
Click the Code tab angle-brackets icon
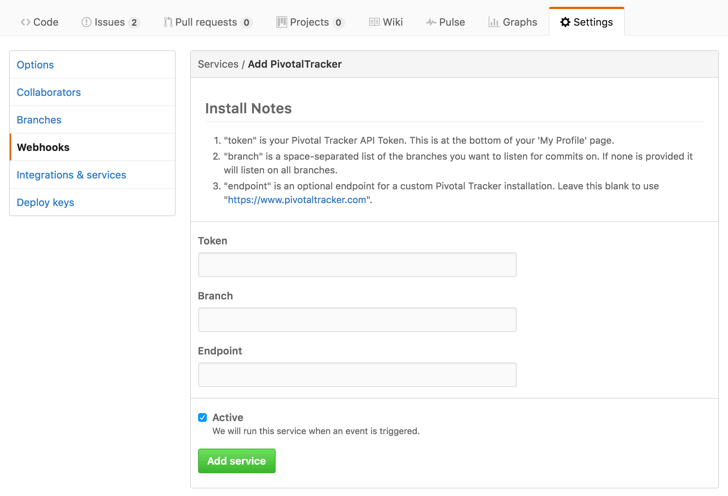coord(26,22)
